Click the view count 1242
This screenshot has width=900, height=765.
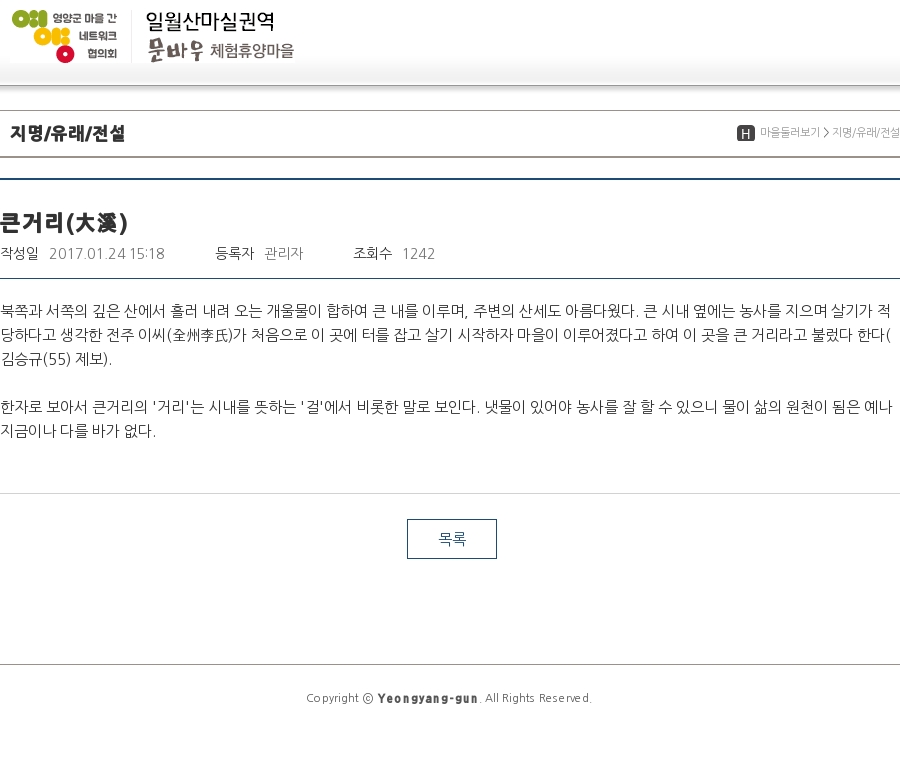418,254
